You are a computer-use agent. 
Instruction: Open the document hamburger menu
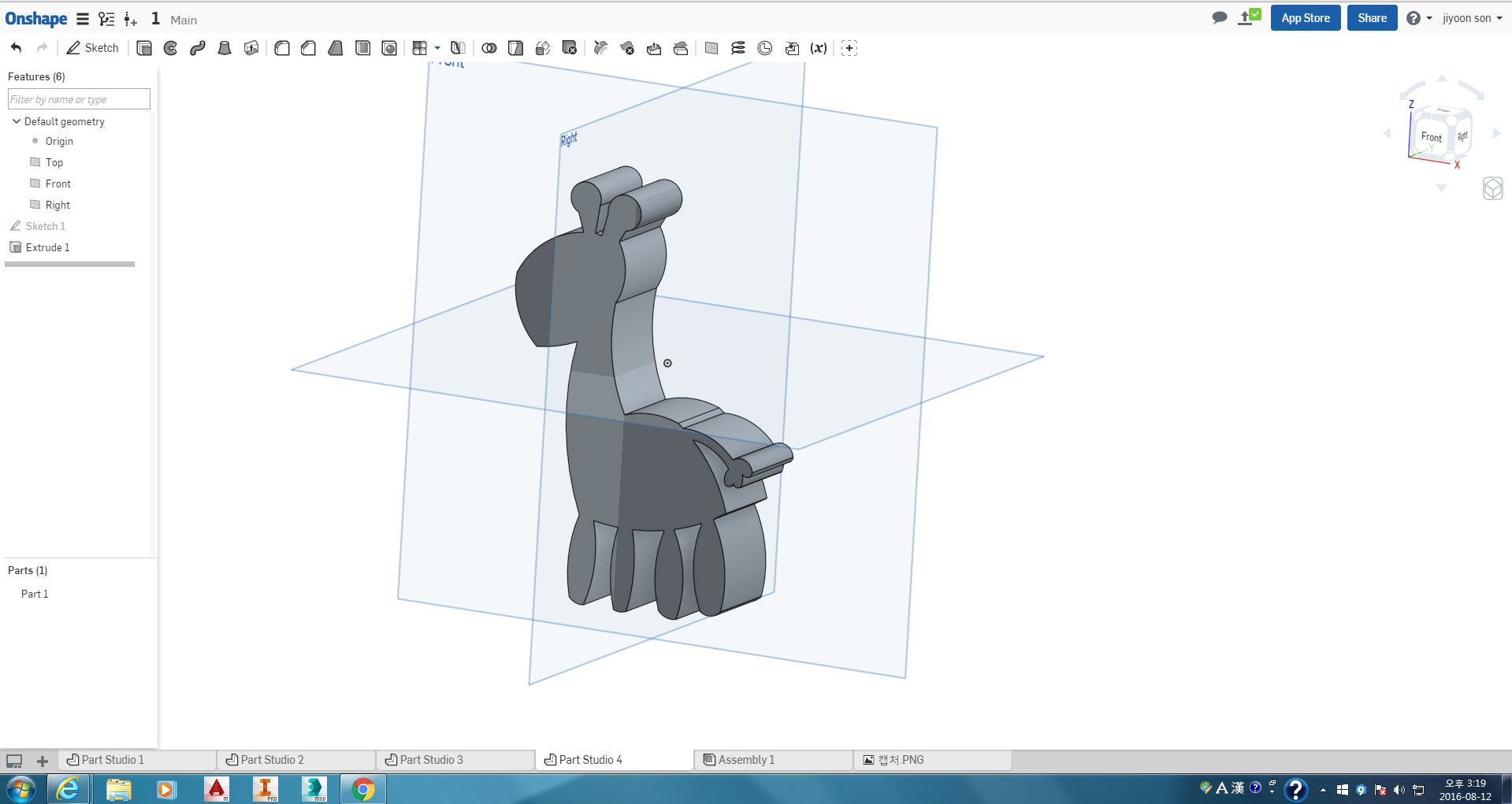coord(83,19)
